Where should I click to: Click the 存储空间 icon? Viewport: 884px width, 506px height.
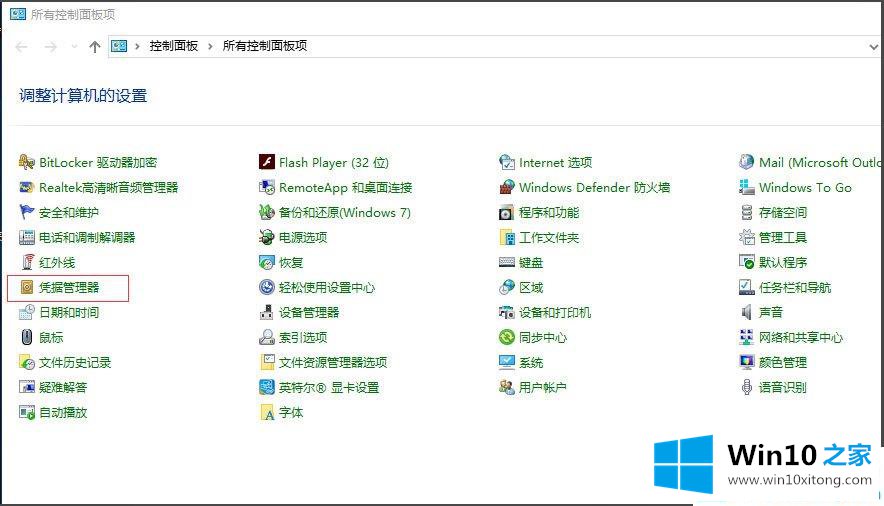coord(746,212)
